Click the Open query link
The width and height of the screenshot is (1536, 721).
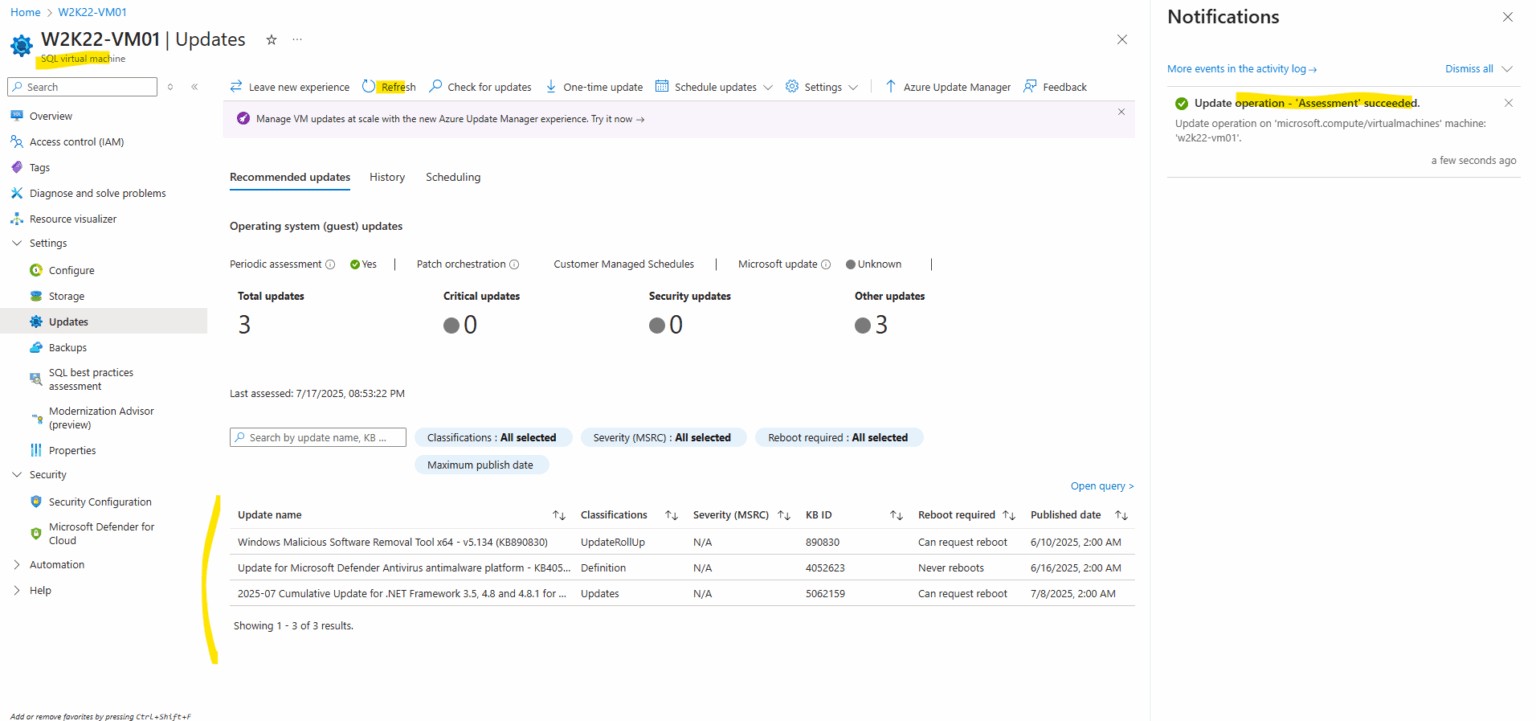(1101, 486)
